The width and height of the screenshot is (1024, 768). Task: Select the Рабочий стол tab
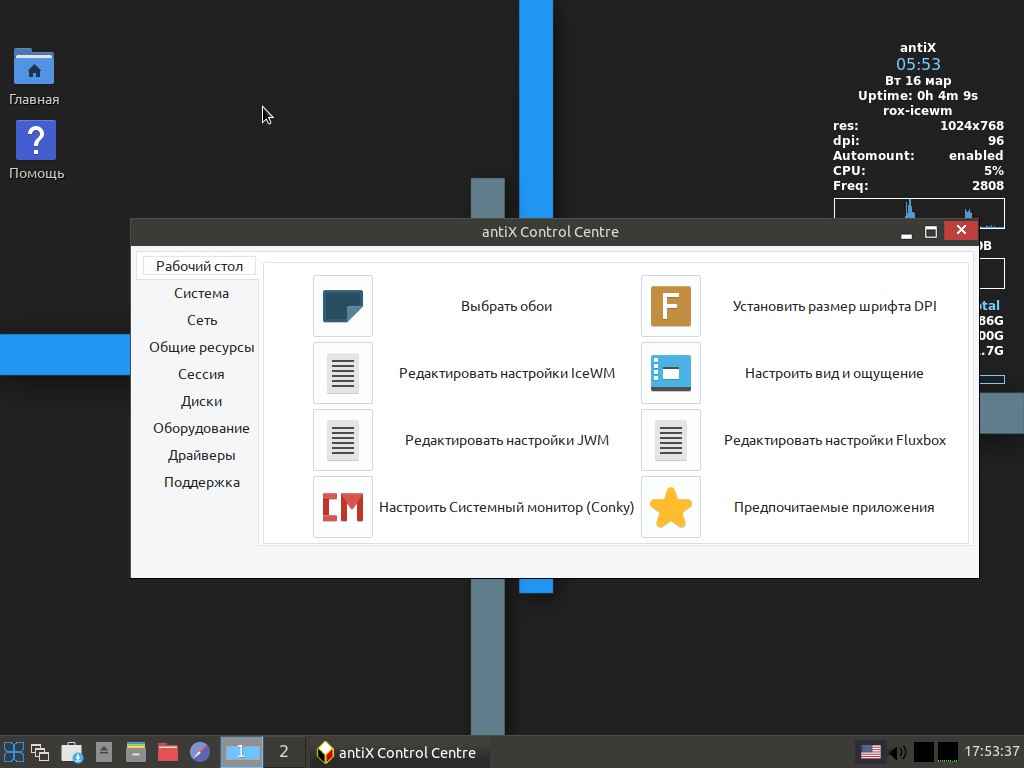[199, 266]
